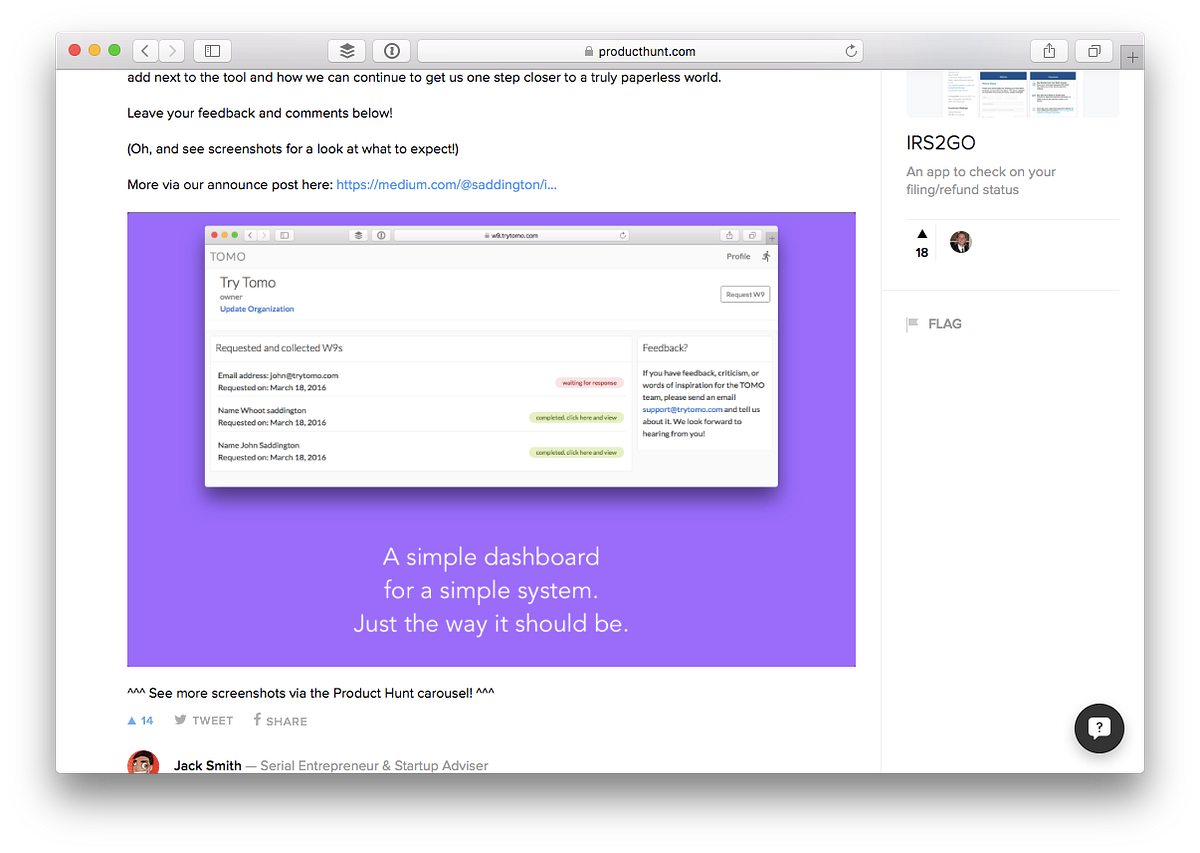Focus the producthunt.com address bar
Viewport: 1200px width, 853px height.
tap(640, 51)
